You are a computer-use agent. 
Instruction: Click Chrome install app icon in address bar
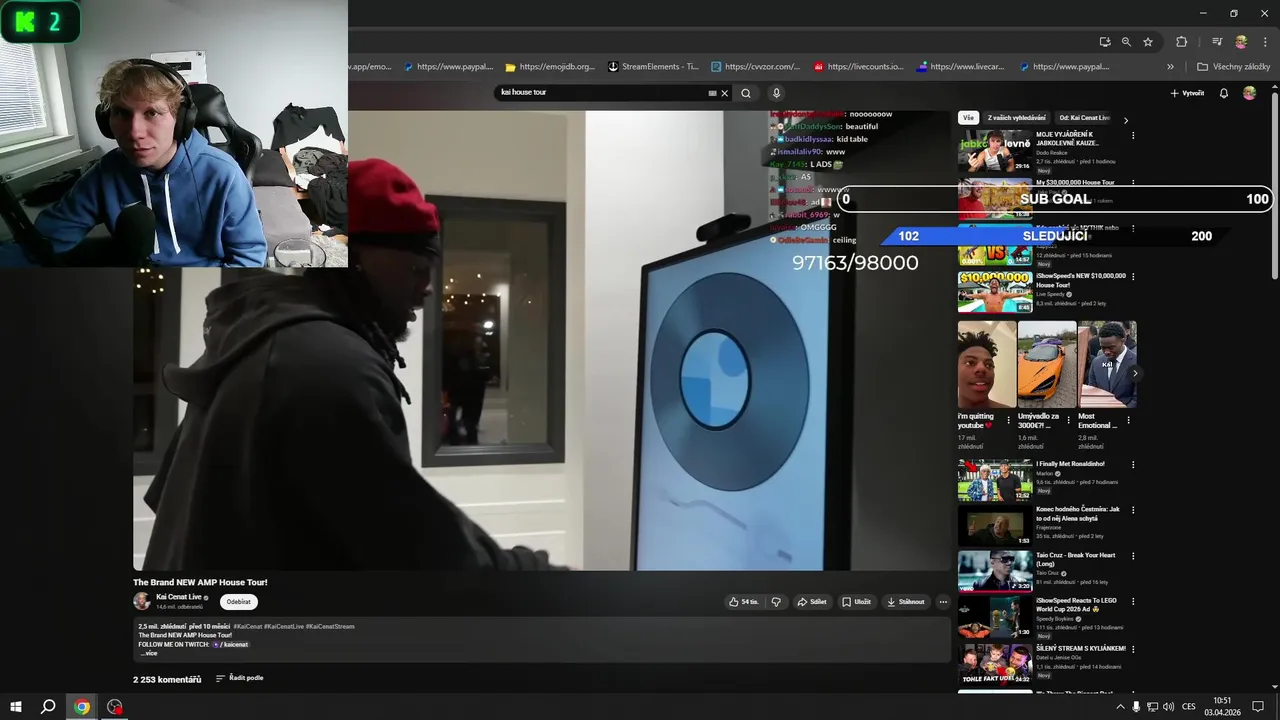click(1105, 42)
